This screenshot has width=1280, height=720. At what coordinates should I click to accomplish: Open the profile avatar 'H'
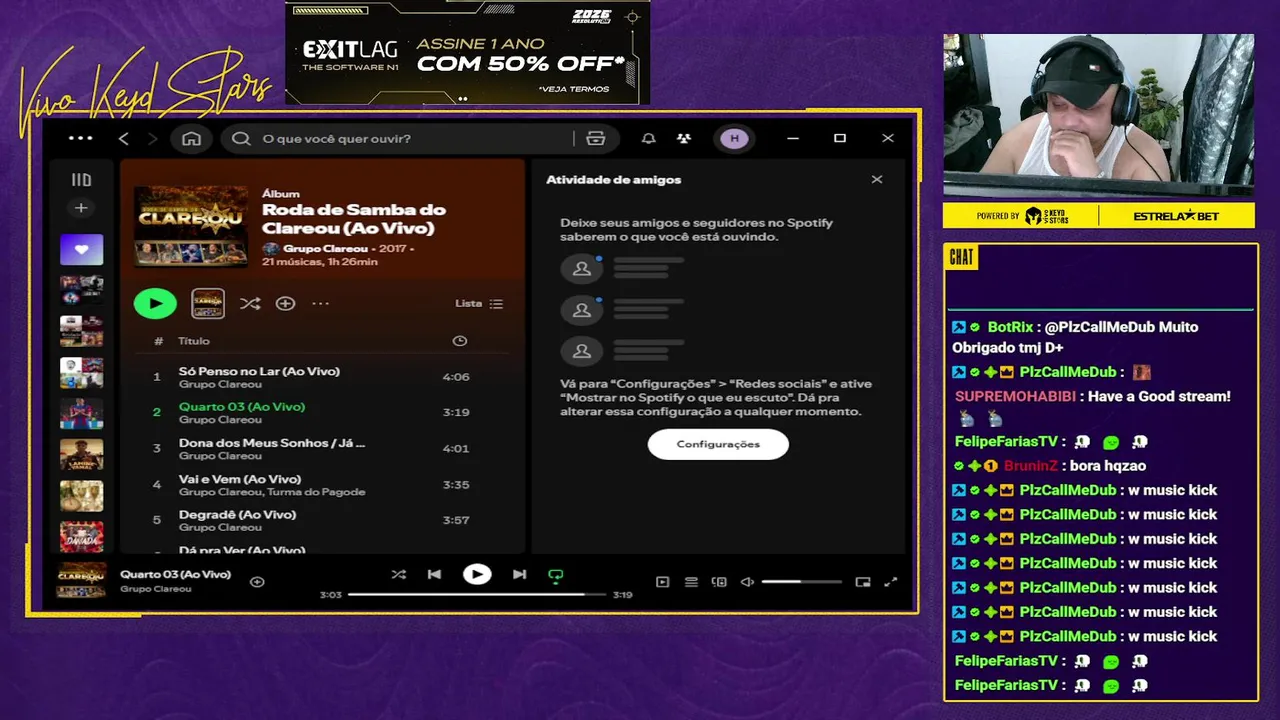[x=735, y=139]
